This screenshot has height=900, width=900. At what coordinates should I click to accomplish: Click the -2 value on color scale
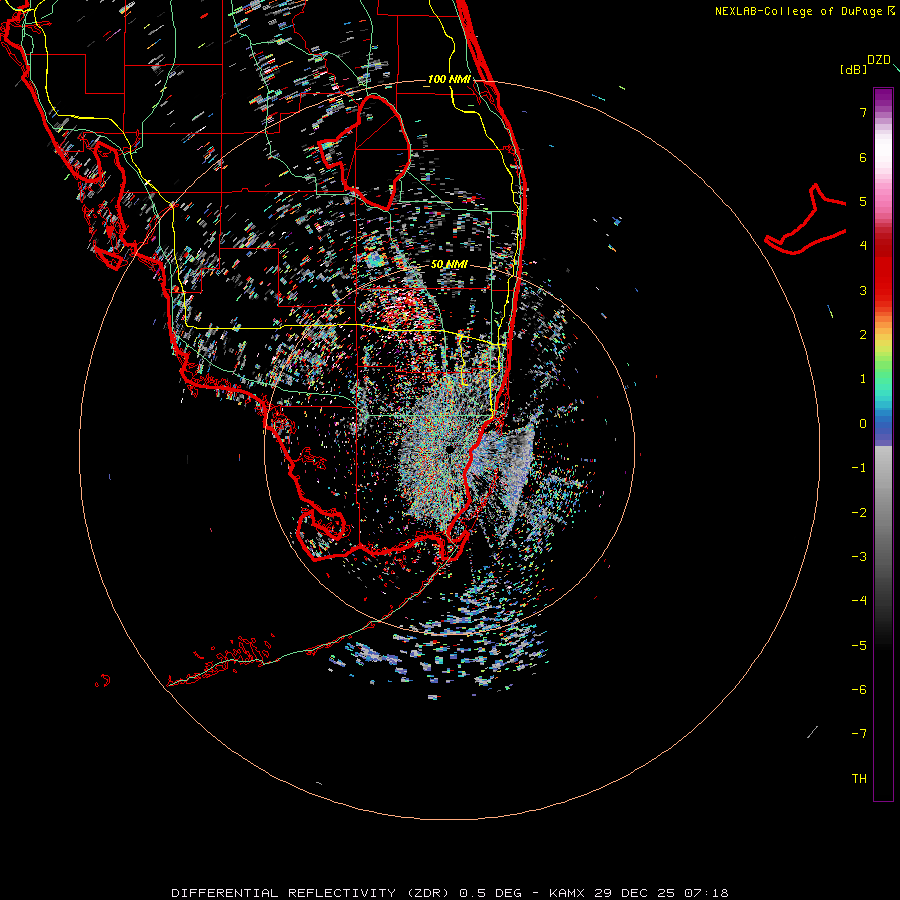[x=859, y=513]
